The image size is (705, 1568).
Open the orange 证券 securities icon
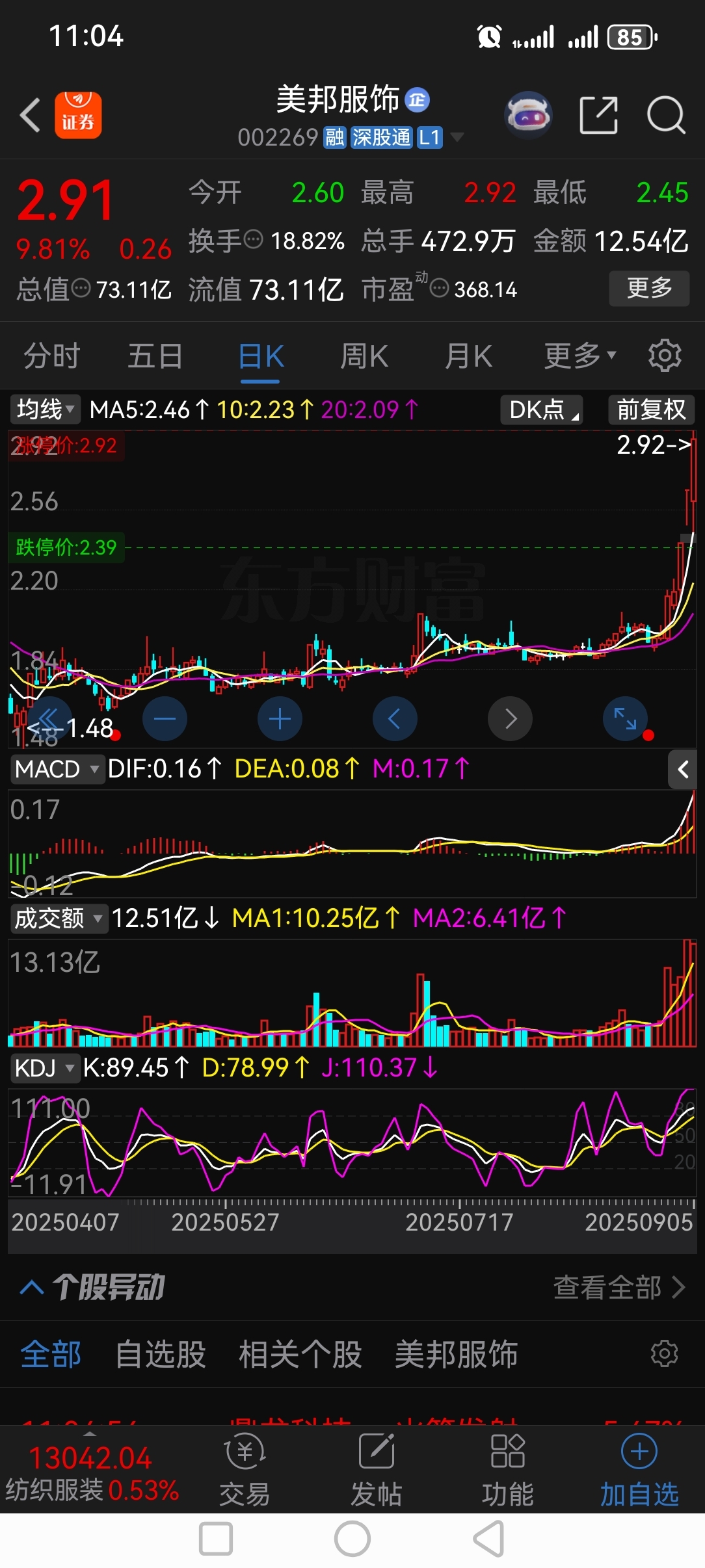click(78, 115)
